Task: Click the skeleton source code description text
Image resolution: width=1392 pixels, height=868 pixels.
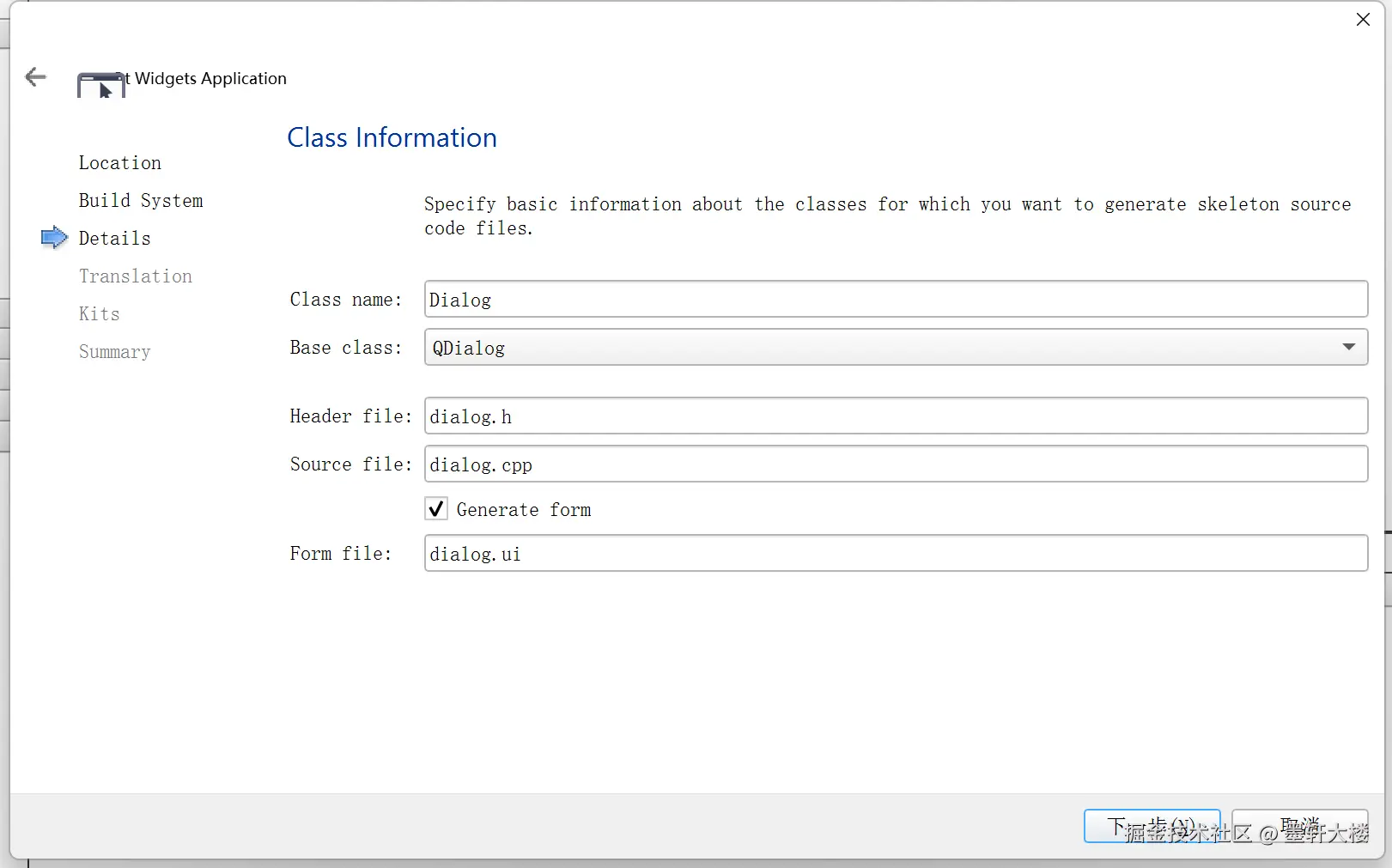Action: 886,216
